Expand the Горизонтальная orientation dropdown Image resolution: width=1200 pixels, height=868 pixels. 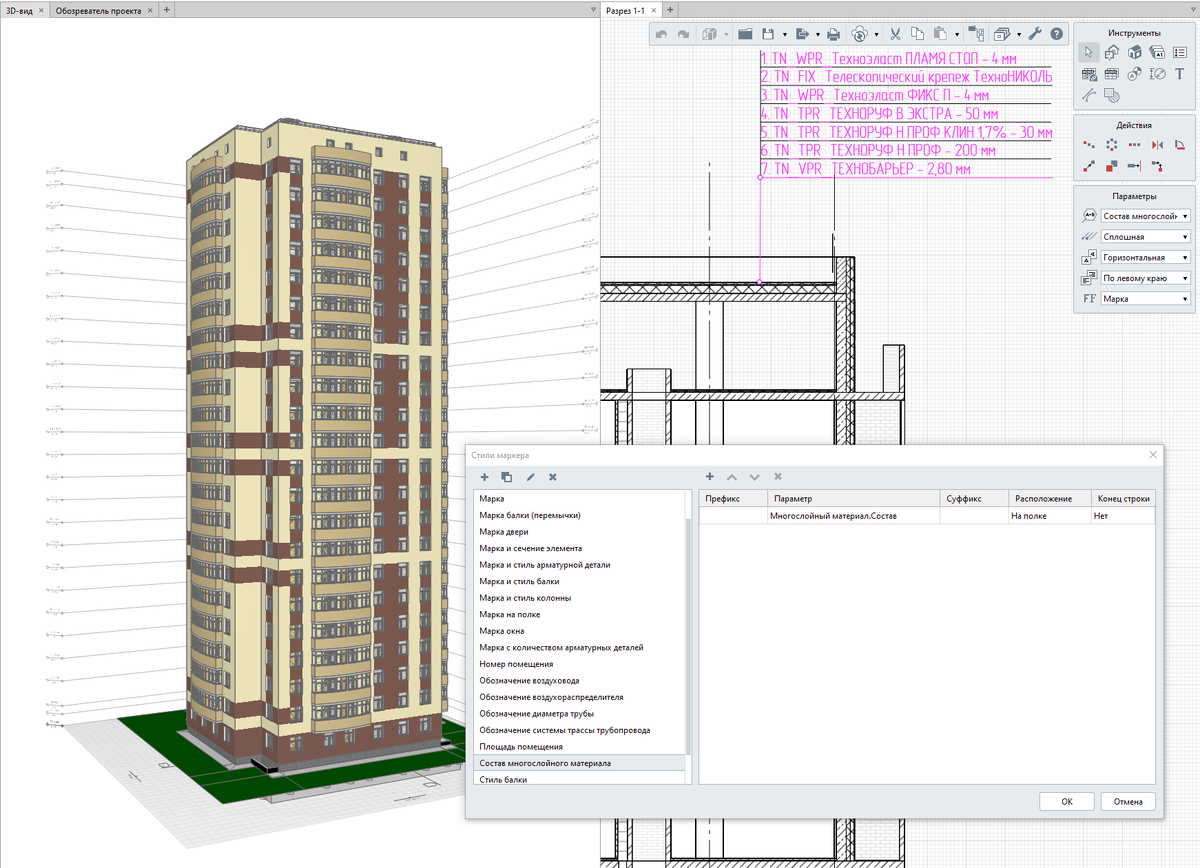pyautogui.click(x=1145, y=258)
